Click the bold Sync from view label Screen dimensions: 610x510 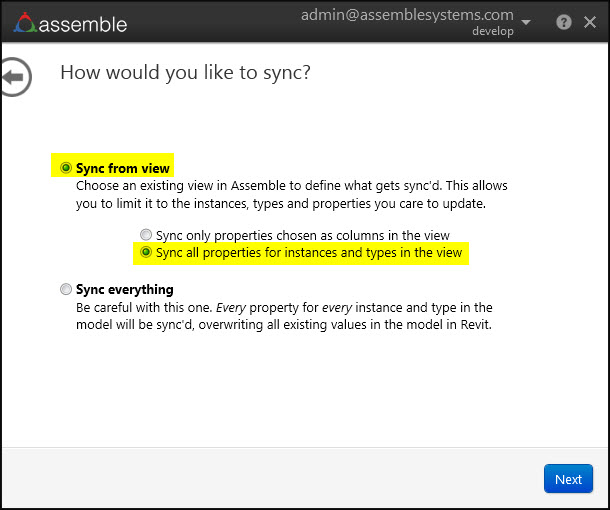coord(123,168)
